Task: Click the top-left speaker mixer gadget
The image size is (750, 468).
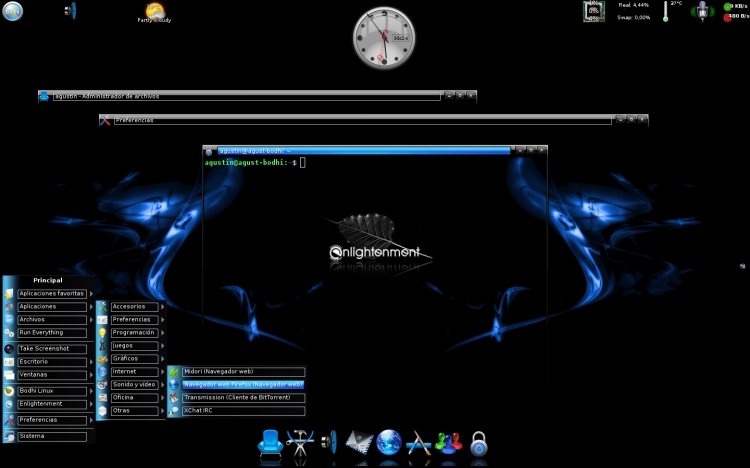Action: tap(71, 10)
